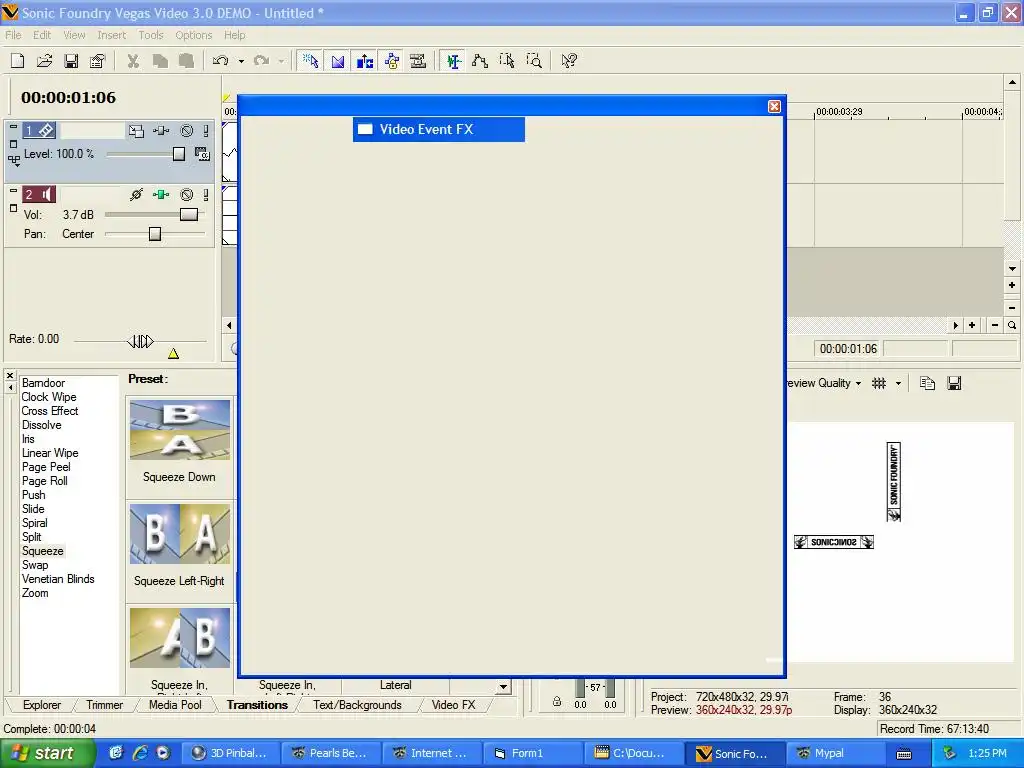Open audio track 2 Track FX
This screenshot has height=768, width=1024.
tap(161, 195)
